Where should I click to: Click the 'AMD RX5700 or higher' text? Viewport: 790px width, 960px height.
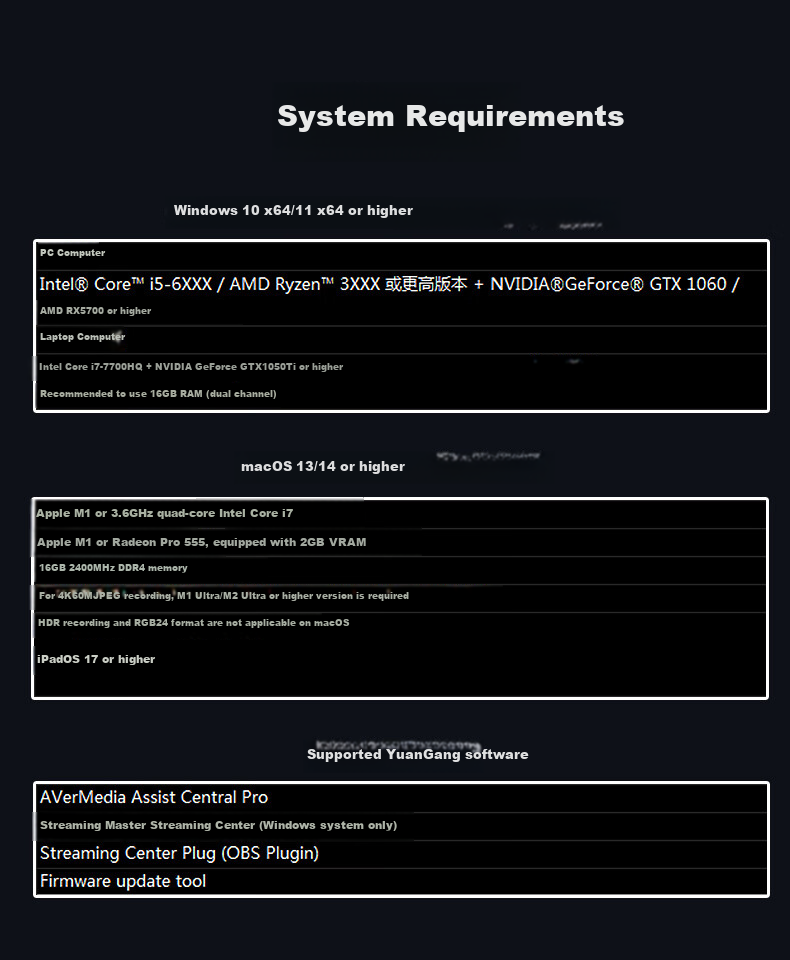click(x=95, y=310)
